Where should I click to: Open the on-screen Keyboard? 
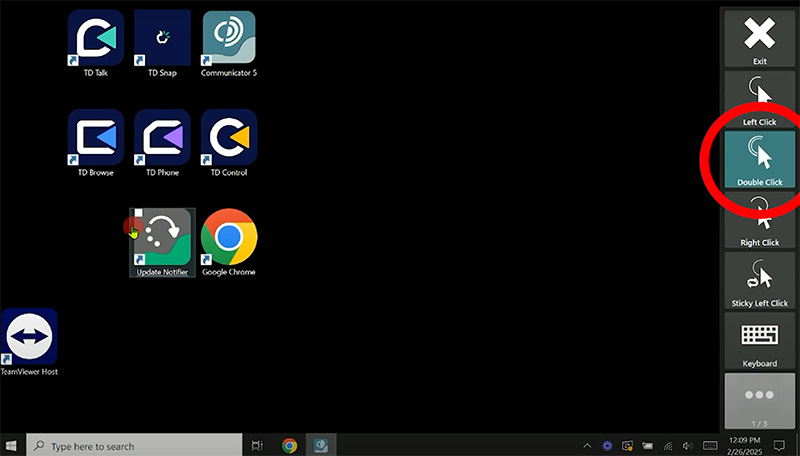(x=760, y=340)
